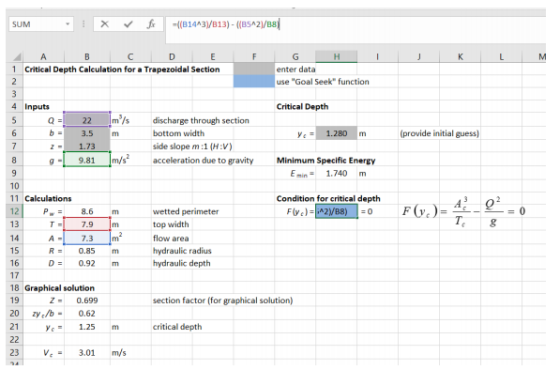Select the gravity value cell 9.81
The height and width of the screenshot is (370, 560).
87,160
